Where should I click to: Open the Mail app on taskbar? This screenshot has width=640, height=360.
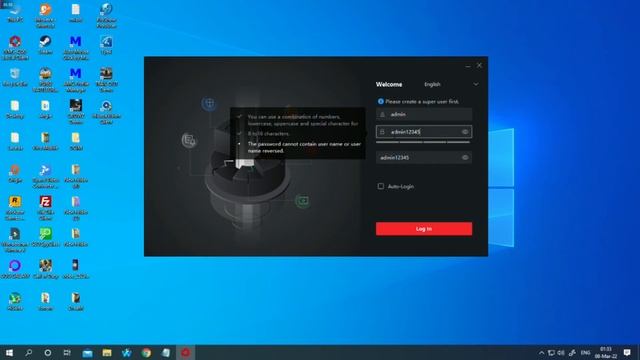(x=87, y=353)
